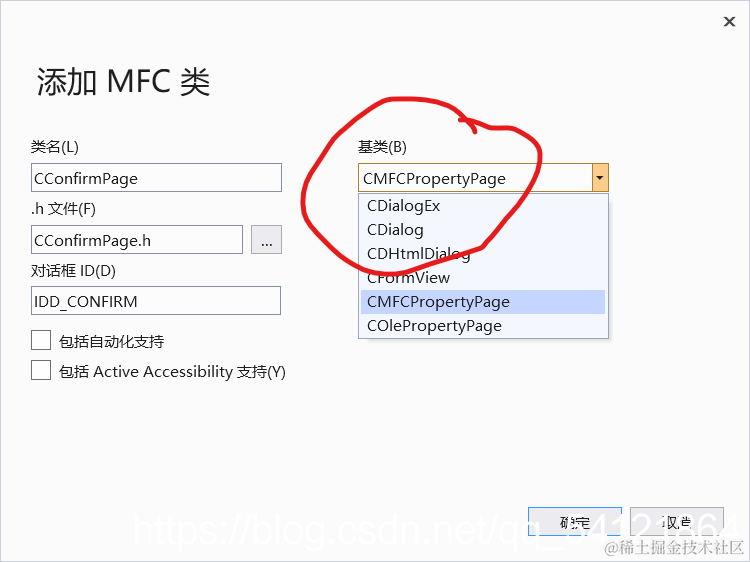750x562 pixels.
Task: Click the 添加 MFC 类 dialog title
Action: [123, 81]
